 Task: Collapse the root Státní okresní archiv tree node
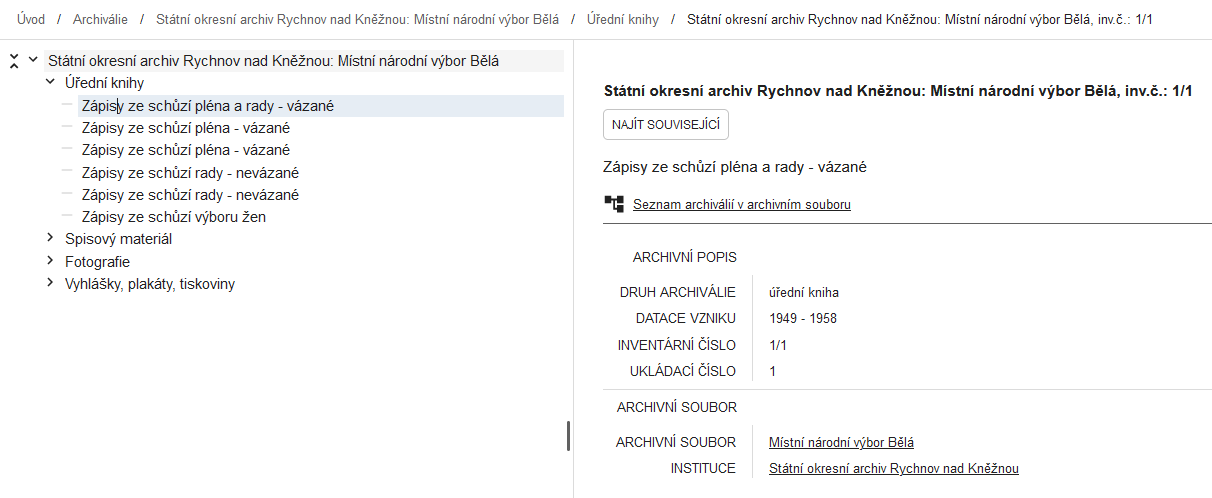coord(34,61)
